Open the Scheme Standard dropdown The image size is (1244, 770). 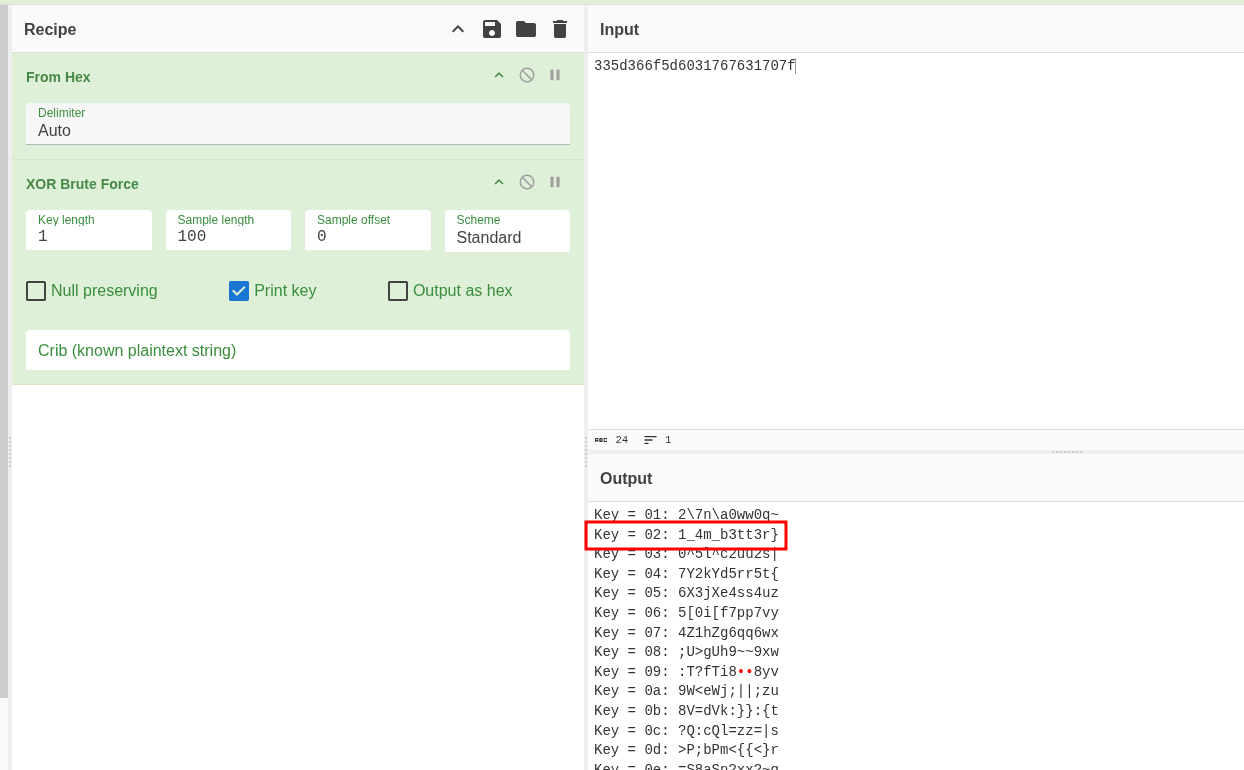point(507,231)
